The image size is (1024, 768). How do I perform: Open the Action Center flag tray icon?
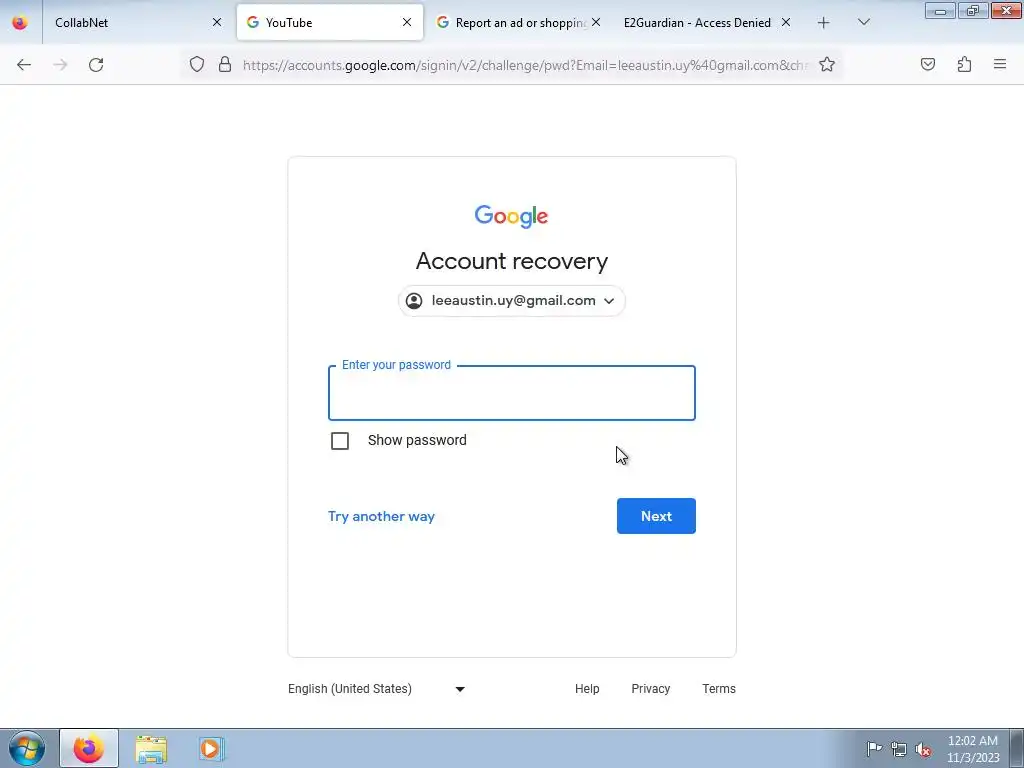click(874, 749)
